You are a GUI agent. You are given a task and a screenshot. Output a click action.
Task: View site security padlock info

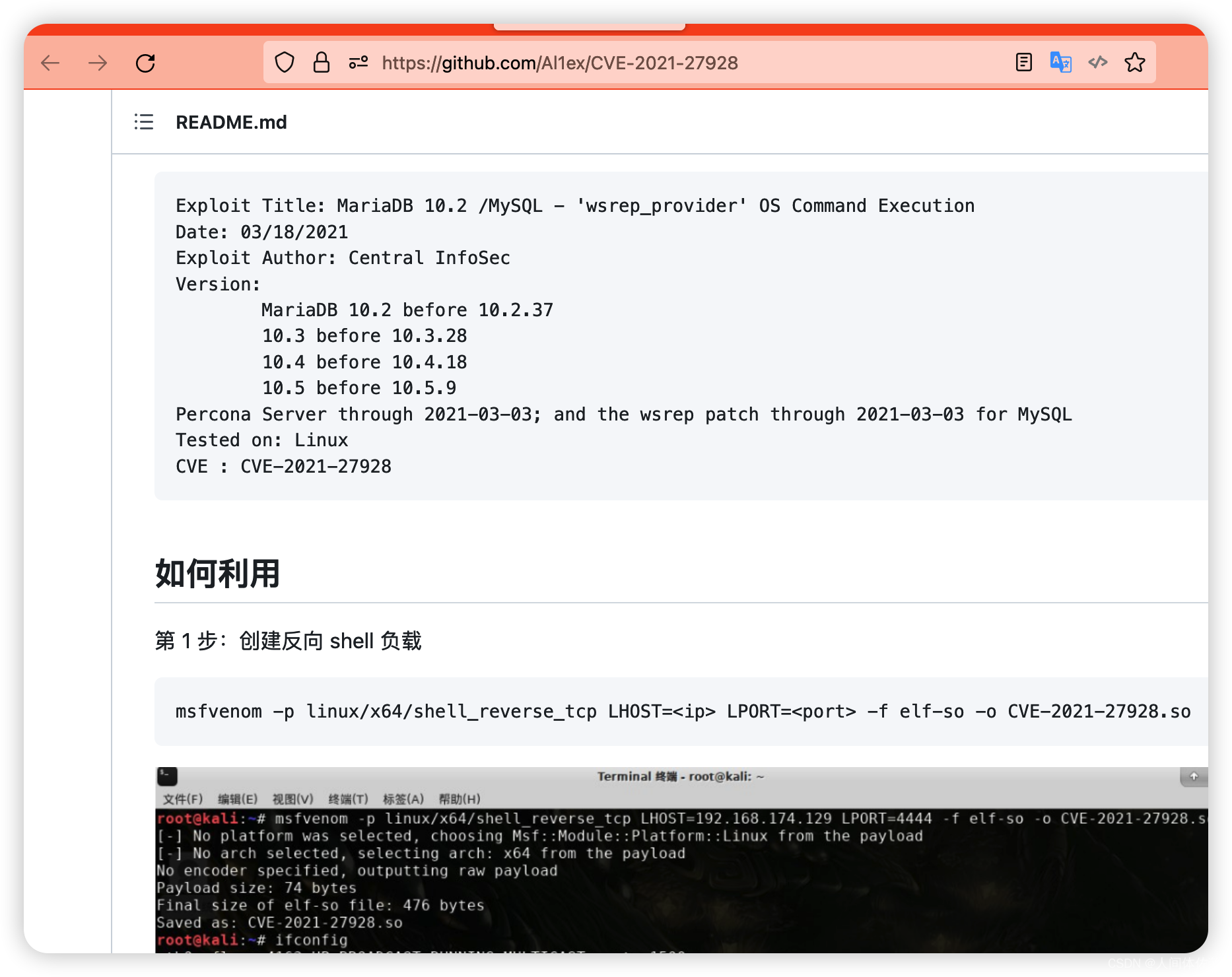pos(322,63)
